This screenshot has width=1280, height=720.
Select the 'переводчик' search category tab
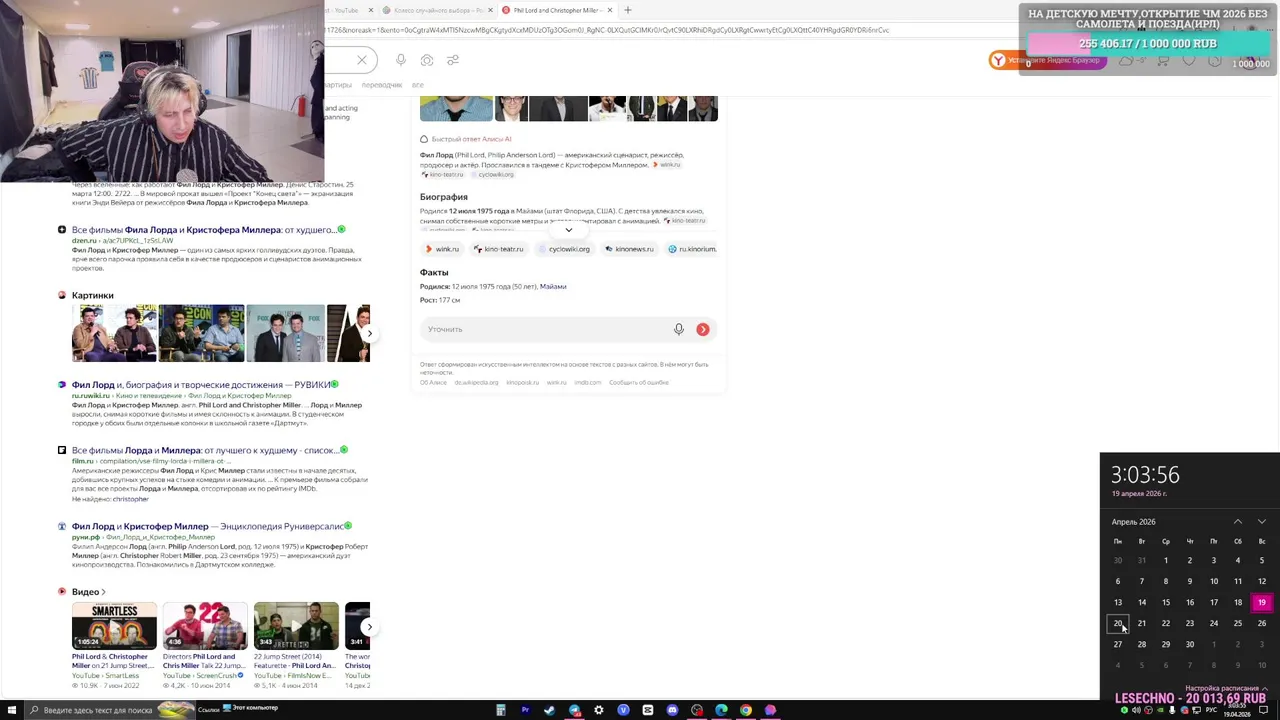[x=382, y=85]
